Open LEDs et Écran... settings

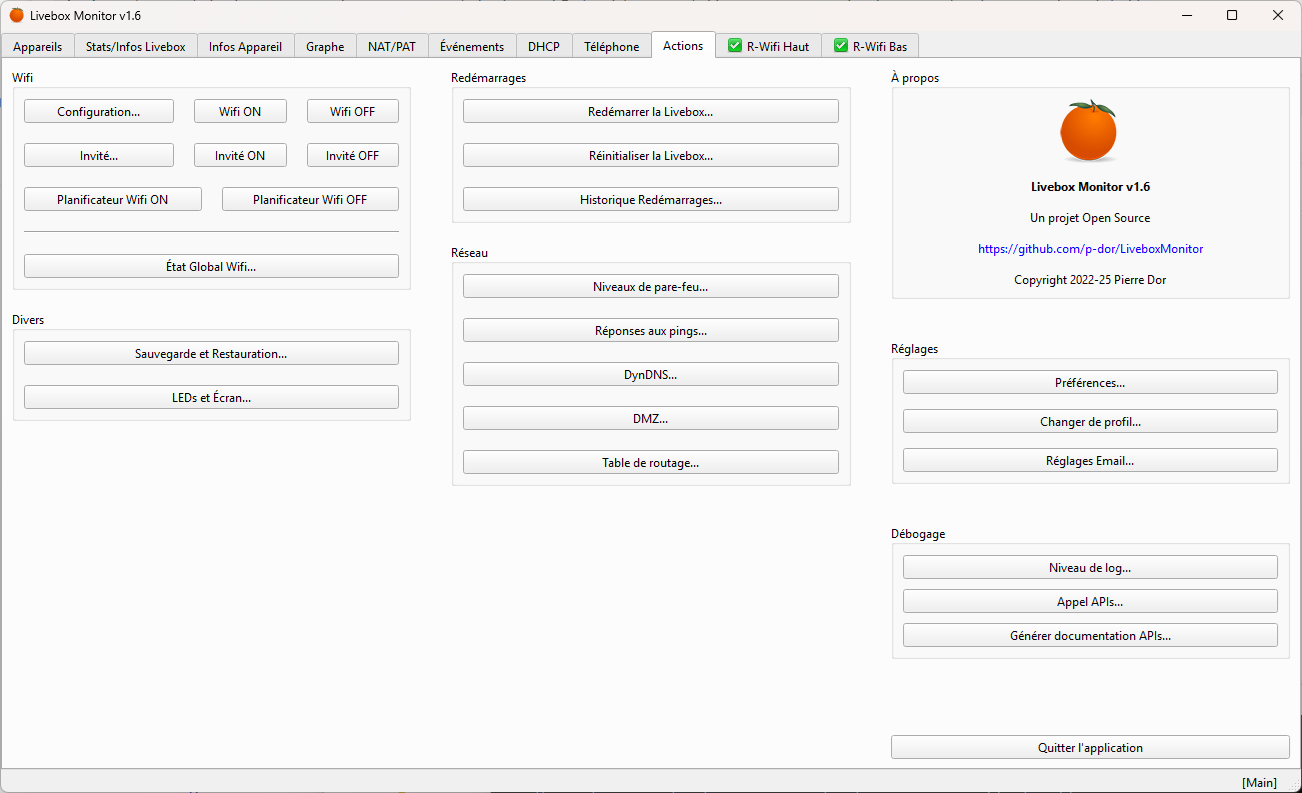[x=211, y=397]
